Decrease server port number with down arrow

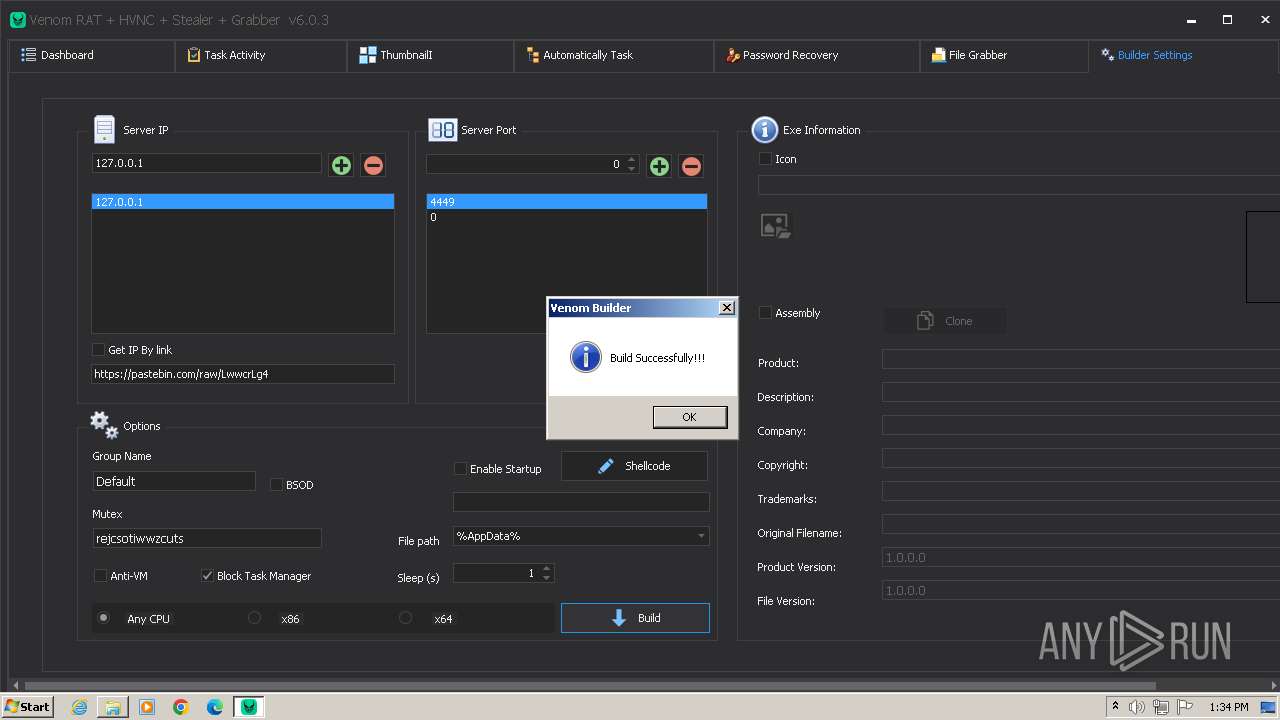pos(631,169)
